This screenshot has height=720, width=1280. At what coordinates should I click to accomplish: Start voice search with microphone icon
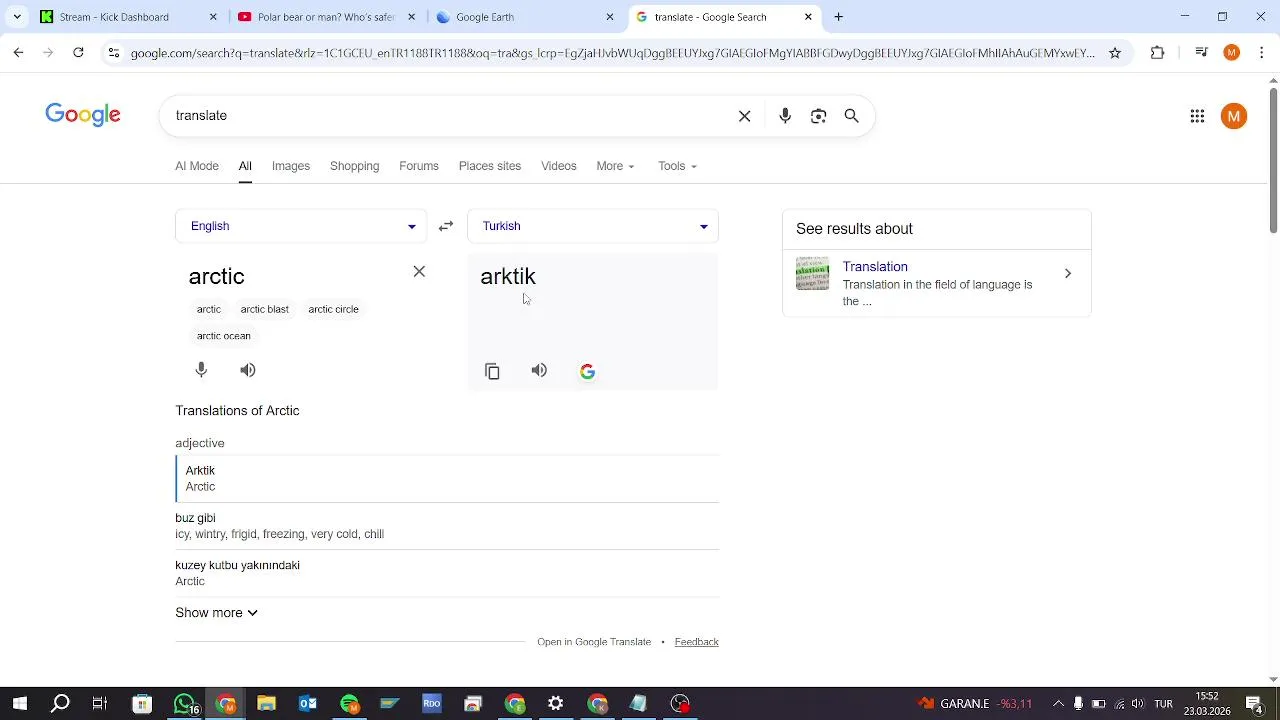[785, 116]
